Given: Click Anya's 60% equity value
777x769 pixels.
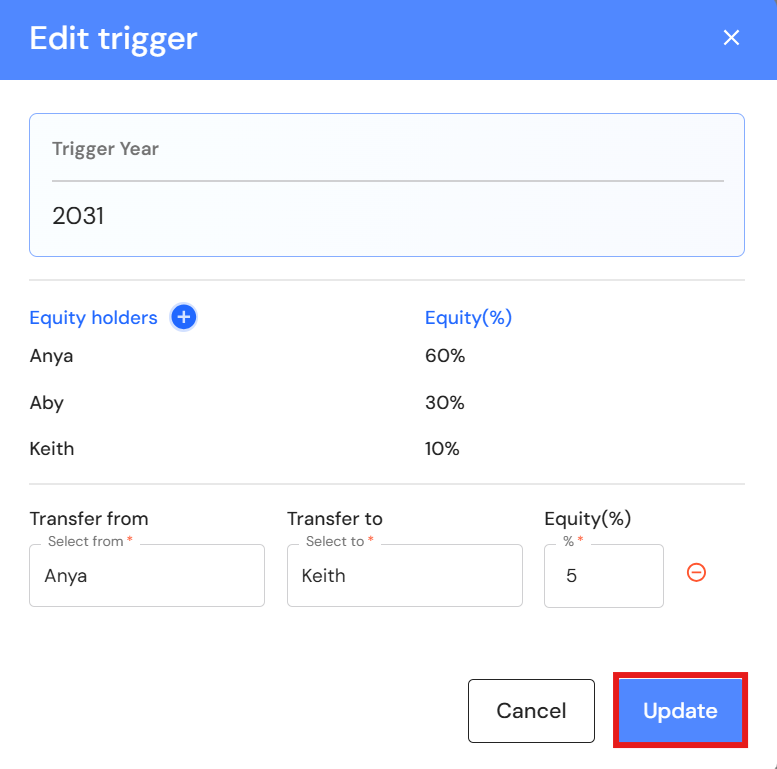Looking at the screenshot, I should point(445,356).
